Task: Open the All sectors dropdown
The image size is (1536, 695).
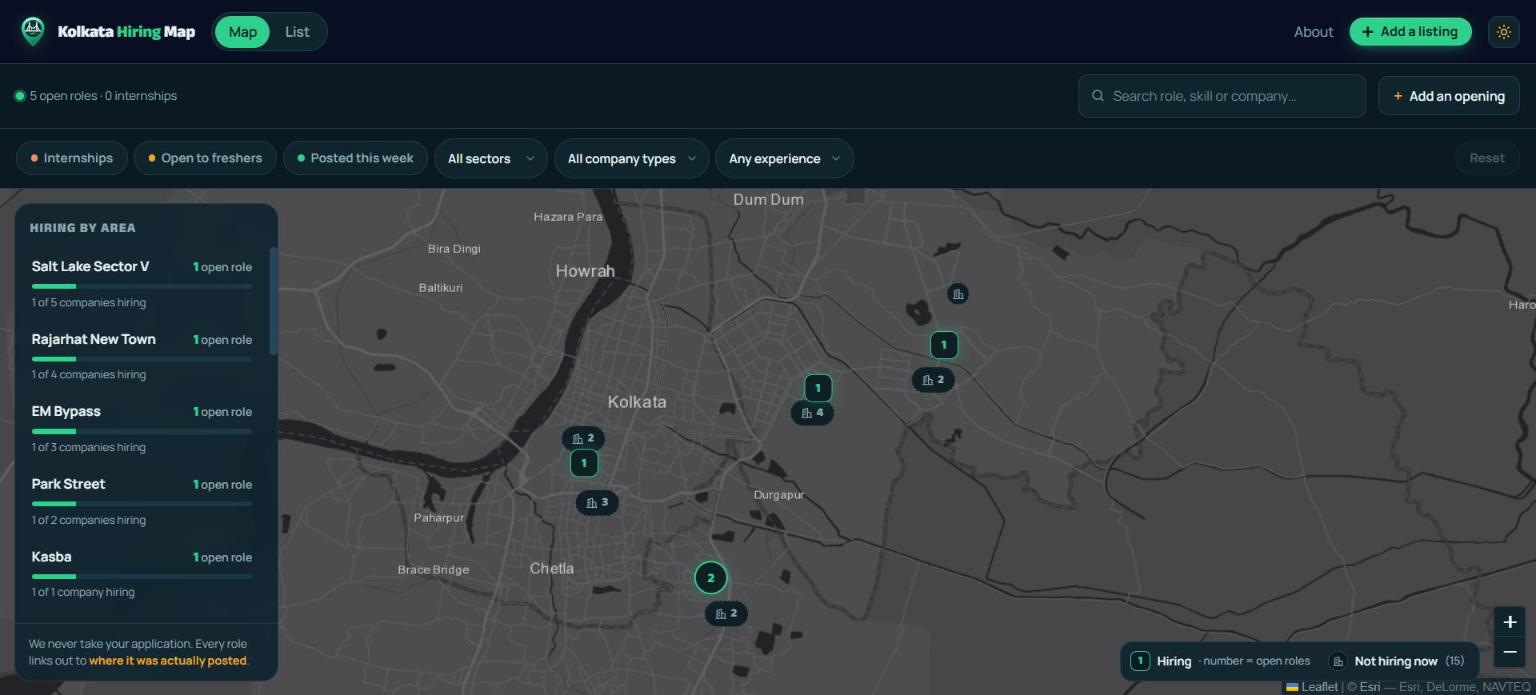Action: [x=491, y=159]
